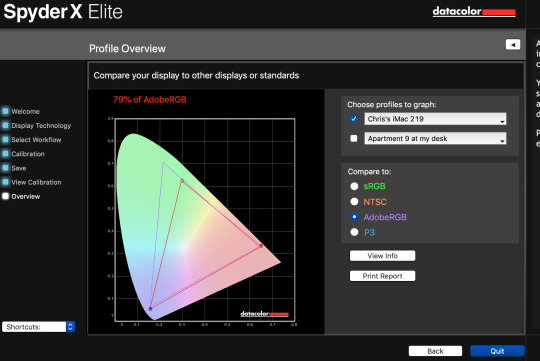Open the View Calibration sidebar item
The image size is (540, 361).
(36, 182)
